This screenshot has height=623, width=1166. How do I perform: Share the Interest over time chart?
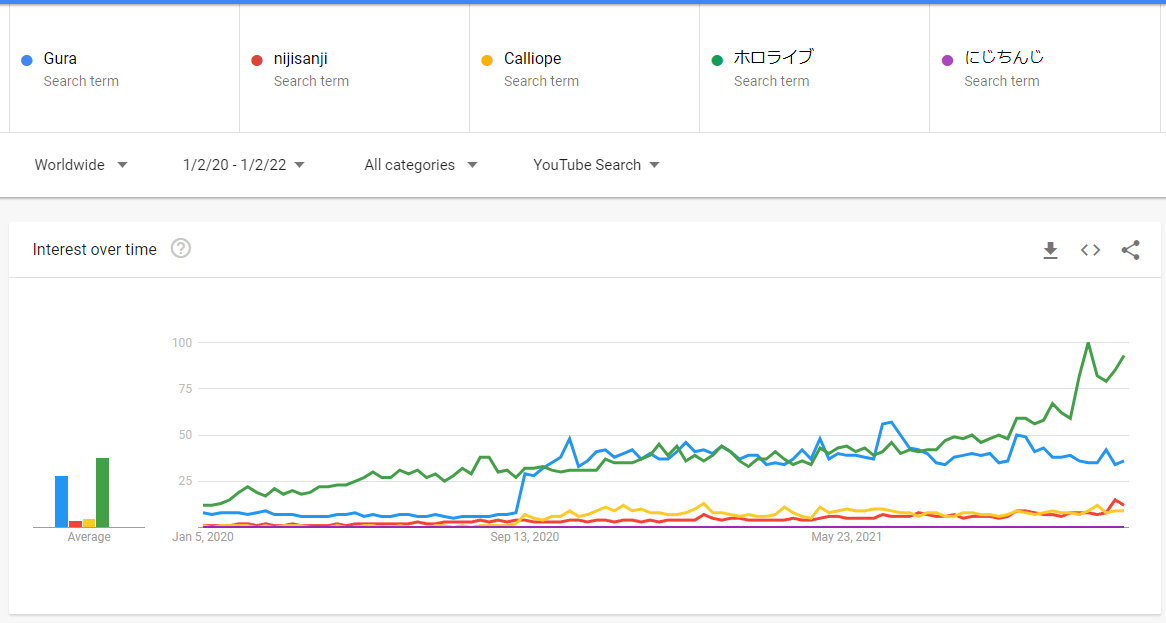point(1130,251)
